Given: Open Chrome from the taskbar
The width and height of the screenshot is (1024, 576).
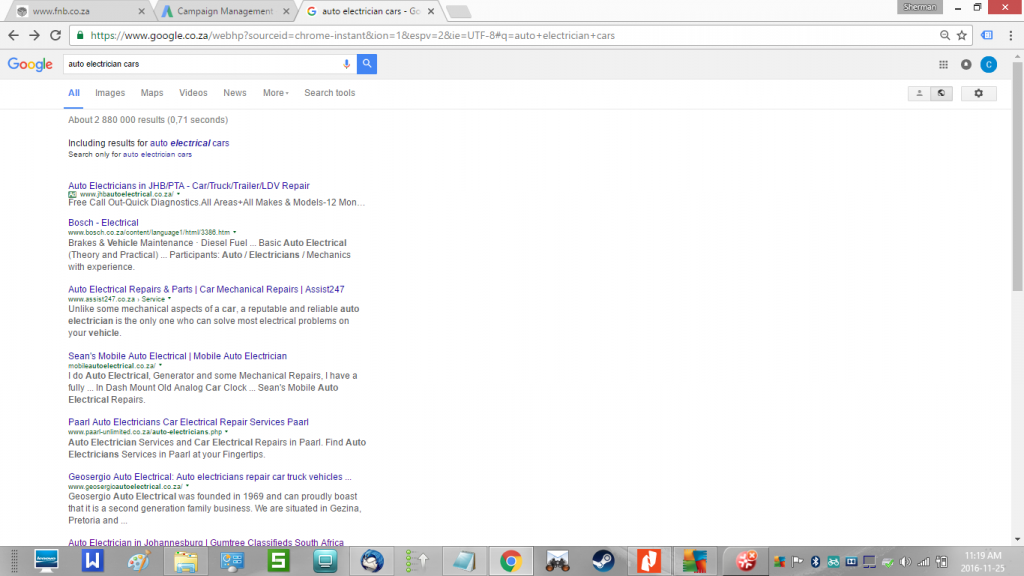Looking at the screenshot, I should (511, 561).
